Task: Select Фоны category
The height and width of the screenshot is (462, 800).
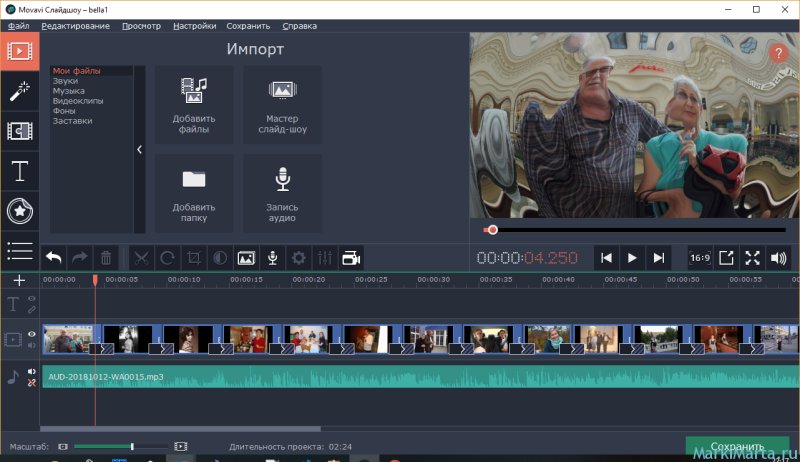Action: pos(64,111)
